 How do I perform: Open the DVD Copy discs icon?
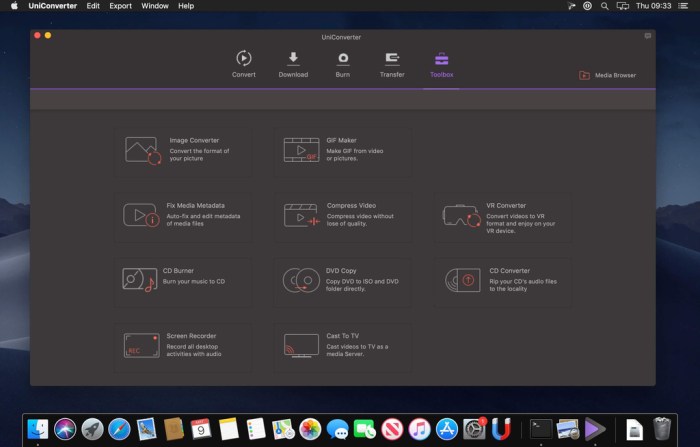[301, 280]
